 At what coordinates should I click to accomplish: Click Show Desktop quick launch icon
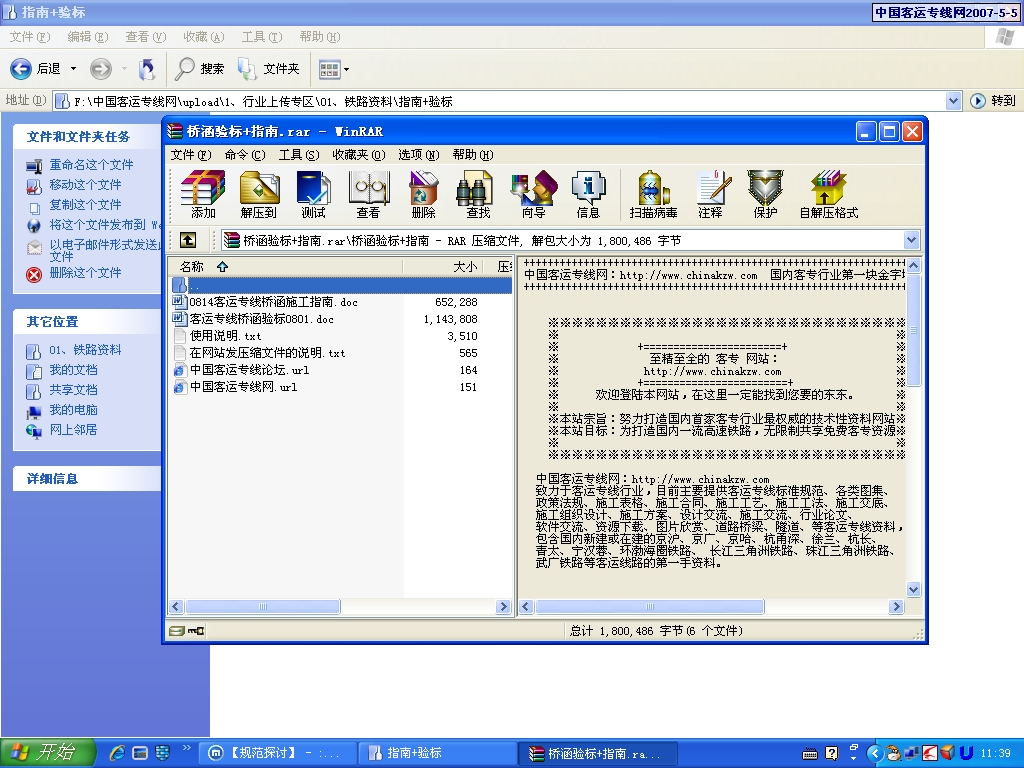(x=140, y=753)
